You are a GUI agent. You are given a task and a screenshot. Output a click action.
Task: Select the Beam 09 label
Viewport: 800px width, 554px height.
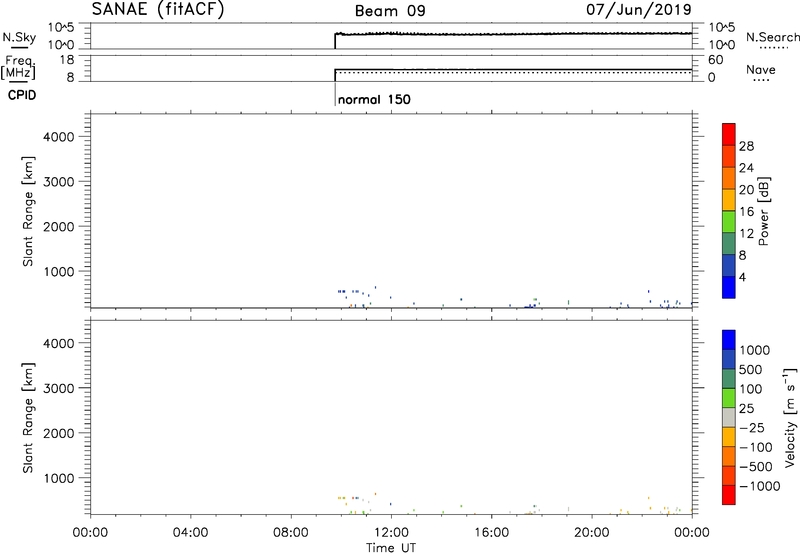click(390, 11)
